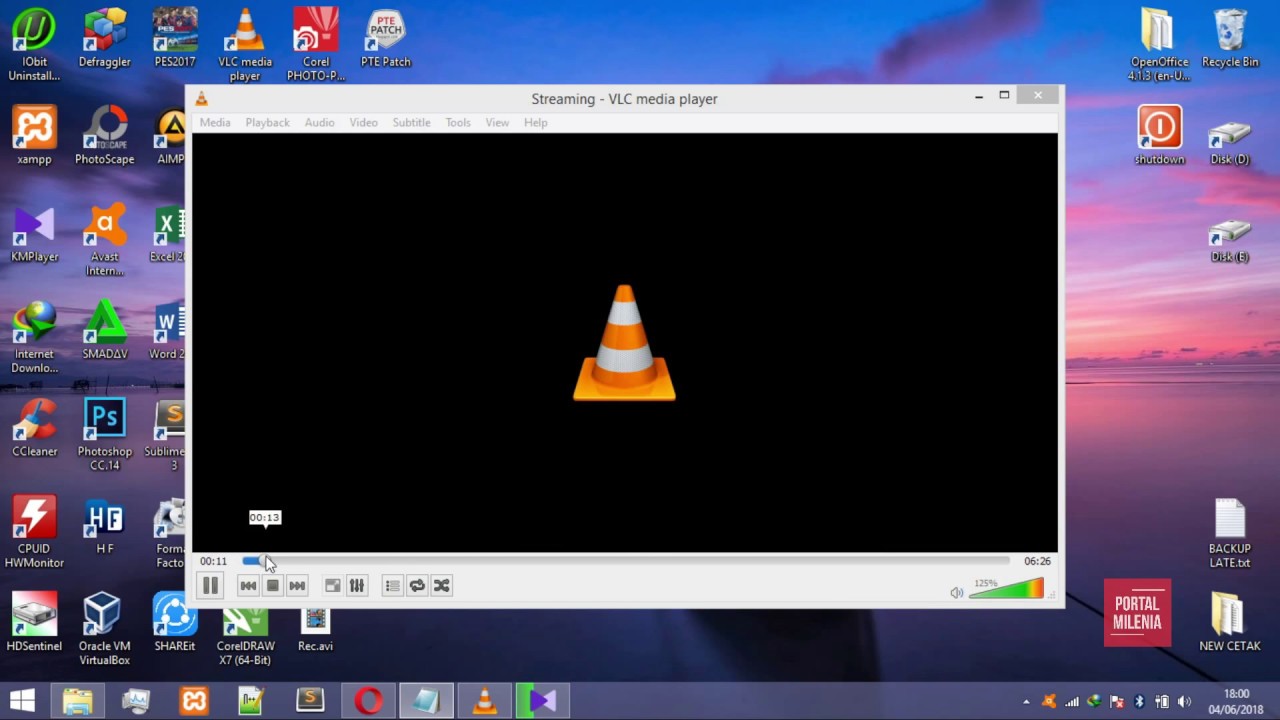Toggle random shuffle playback
Viewport: 1280px width, 720px height.
[441, 586]
